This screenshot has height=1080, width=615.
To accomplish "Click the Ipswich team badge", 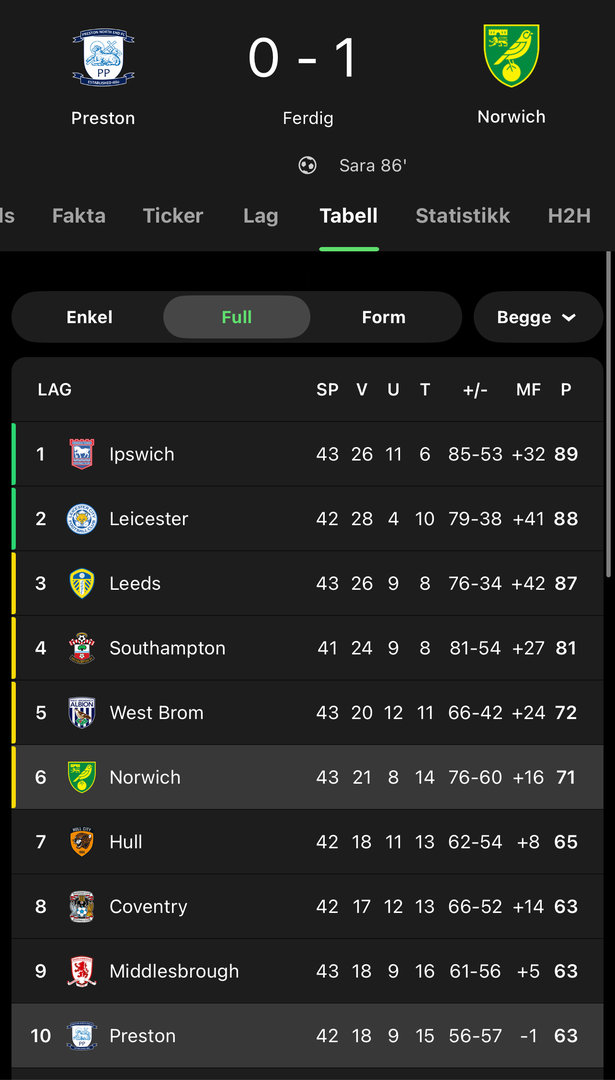I will click(x=82, y=454).
